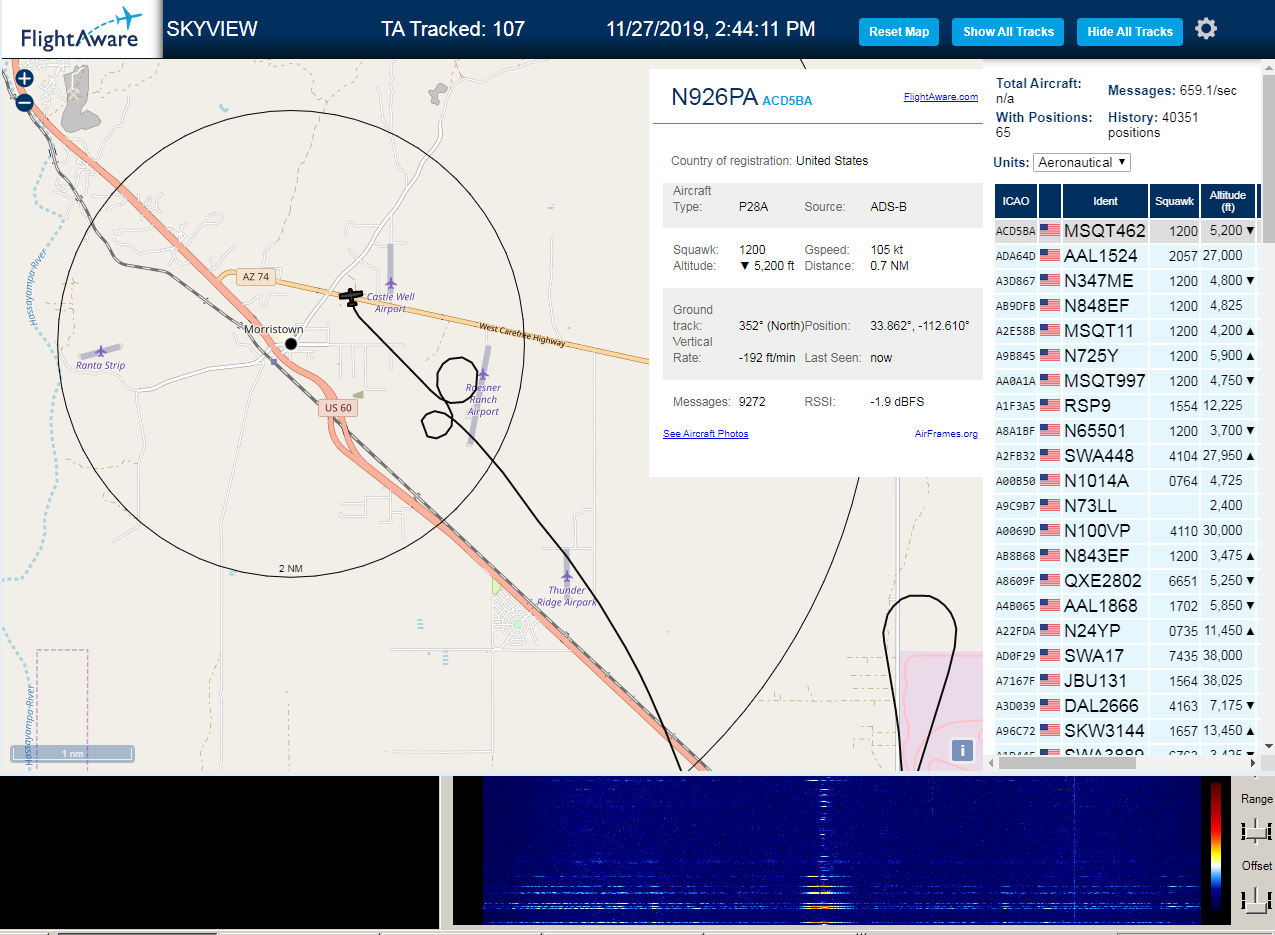
Task: Click the US flag in the SWA448 row
Action: click(x=1049, y=456)
